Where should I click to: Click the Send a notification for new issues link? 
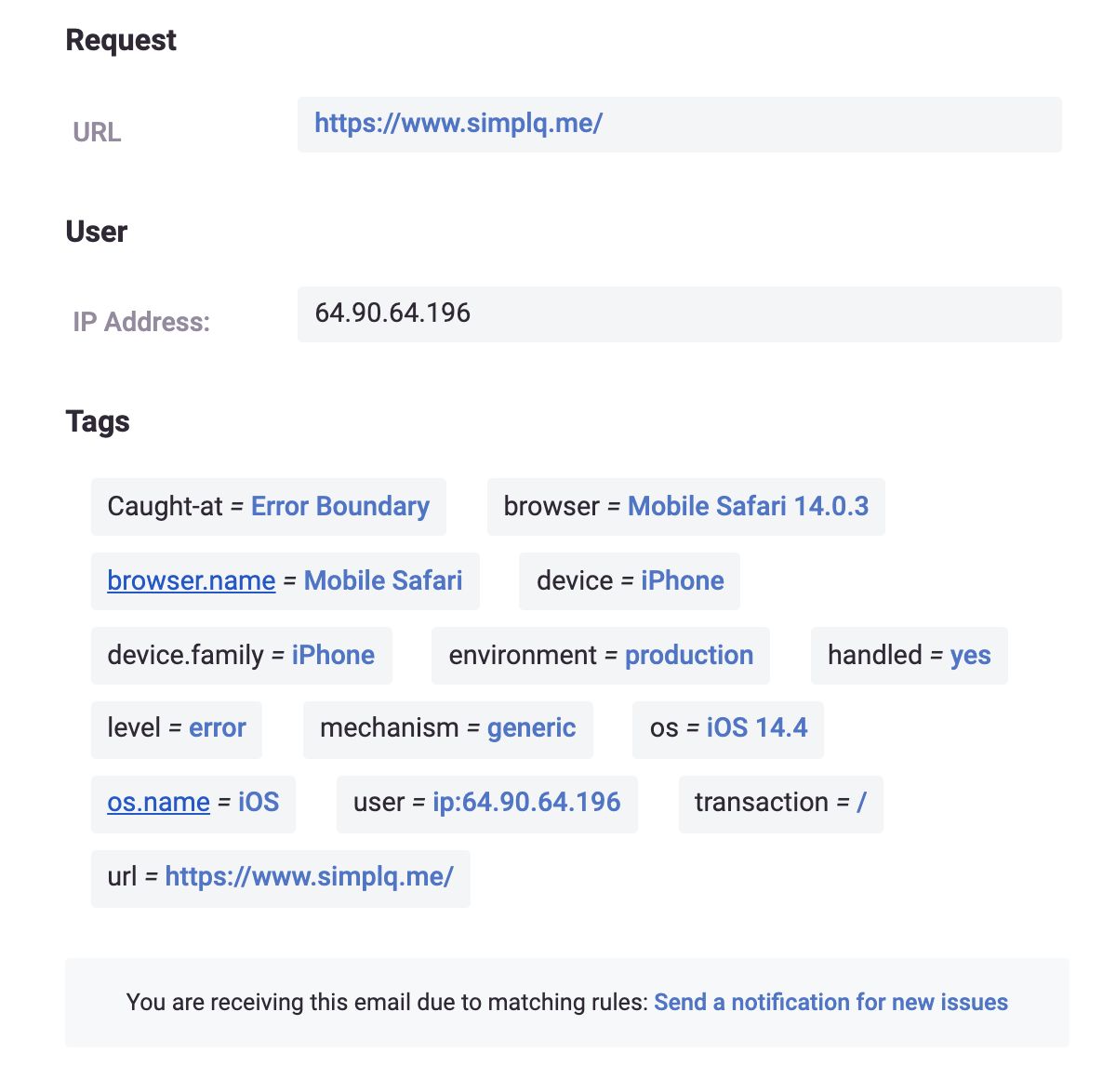click(x=830, y=1002)
